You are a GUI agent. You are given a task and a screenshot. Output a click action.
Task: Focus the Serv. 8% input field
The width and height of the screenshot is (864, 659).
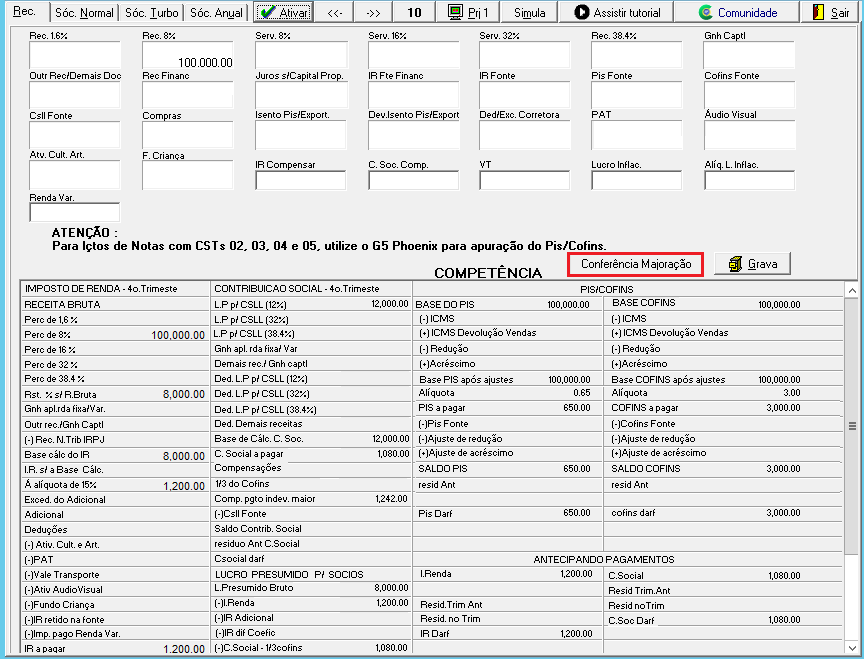[301, 55]
